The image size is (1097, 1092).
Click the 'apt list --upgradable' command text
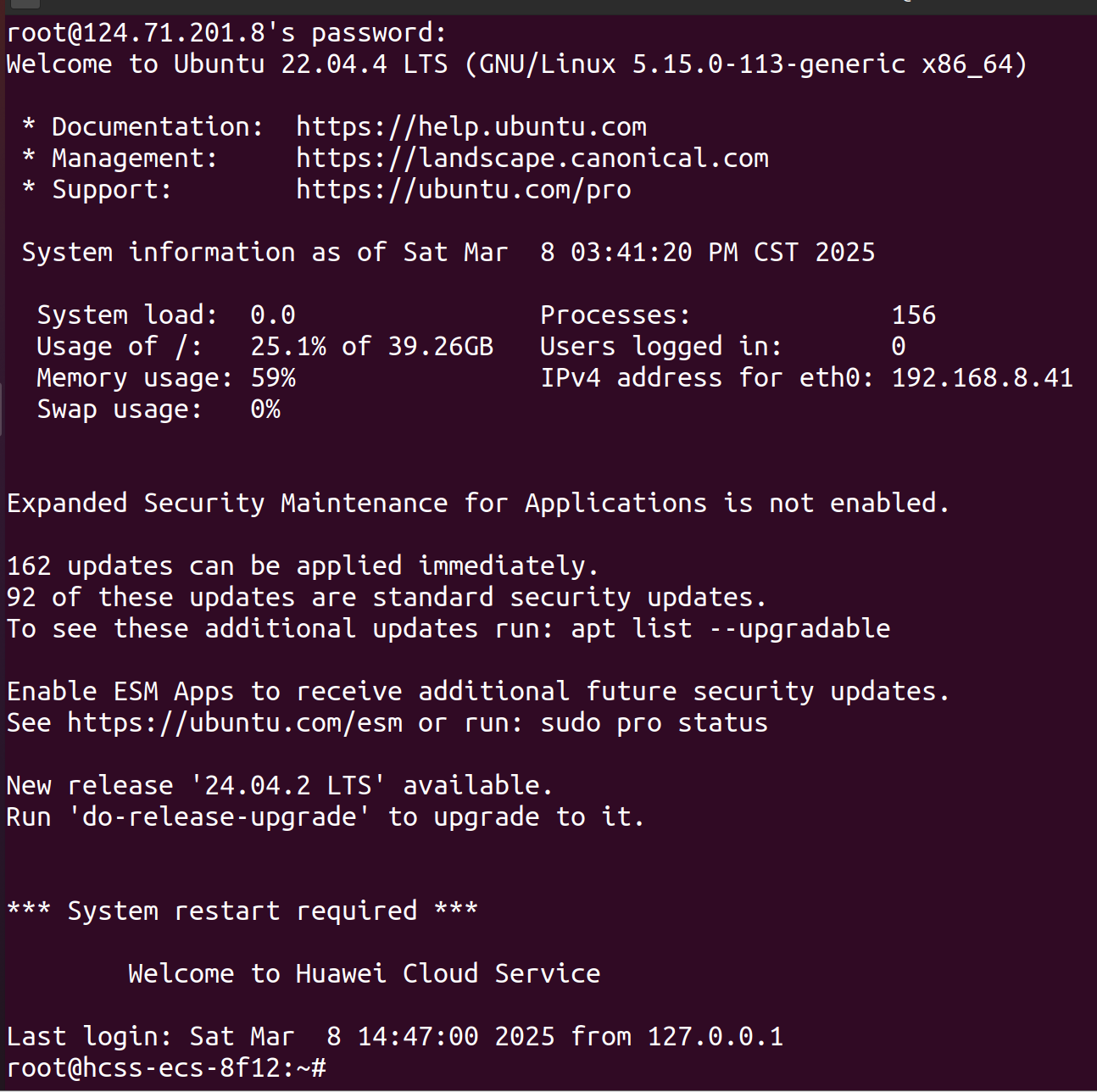tap(730, 629)
